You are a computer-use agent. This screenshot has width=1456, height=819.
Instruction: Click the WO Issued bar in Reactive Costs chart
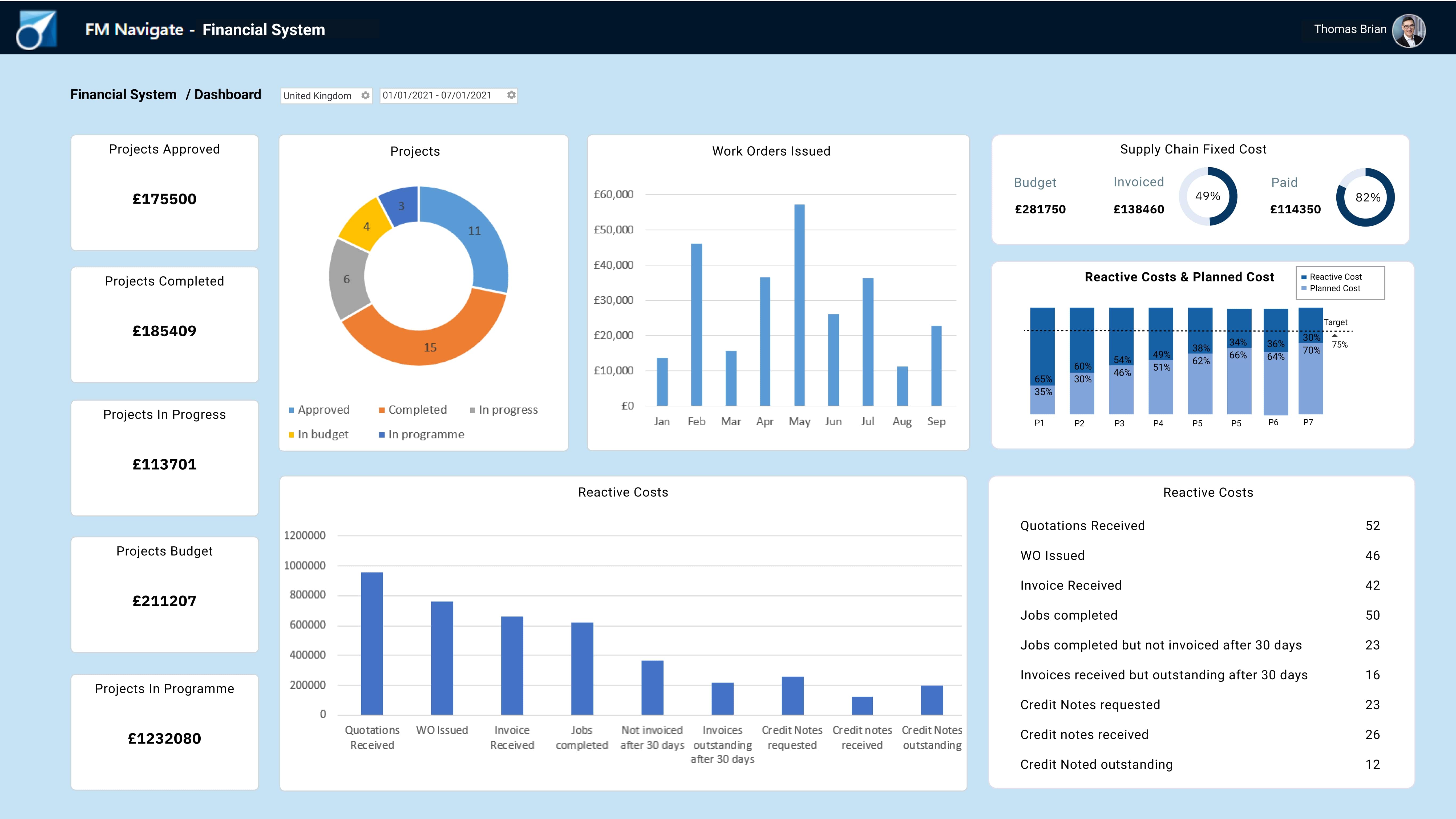(442, 658)
